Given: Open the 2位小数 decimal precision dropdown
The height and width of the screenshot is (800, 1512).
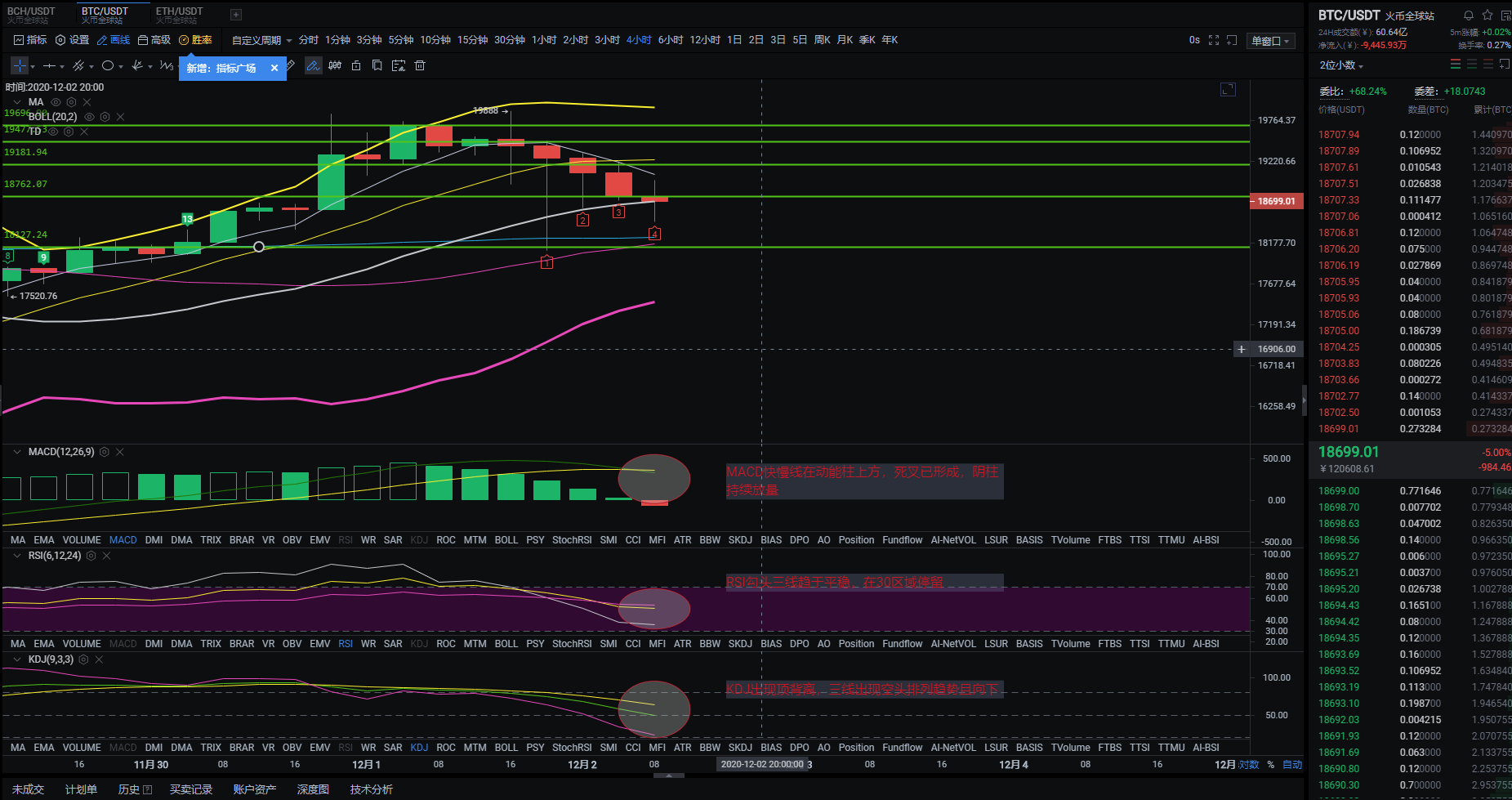Looking at the screenshot, I should 1340,65.
